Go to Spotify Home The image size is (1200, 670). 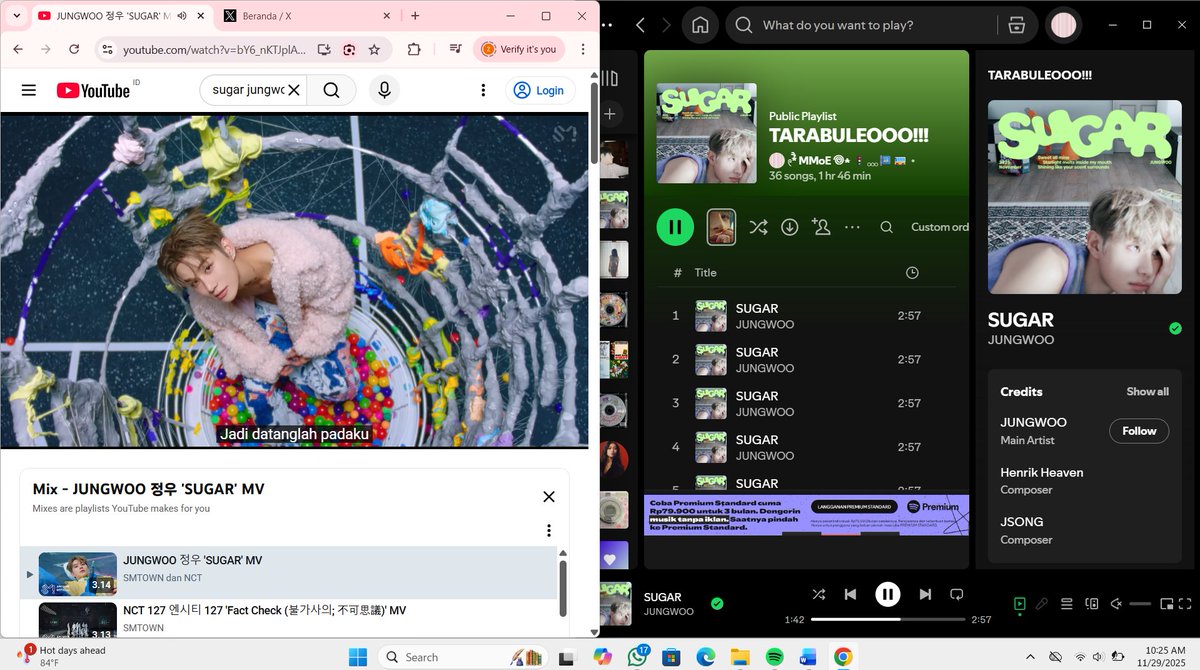[701, 25]
